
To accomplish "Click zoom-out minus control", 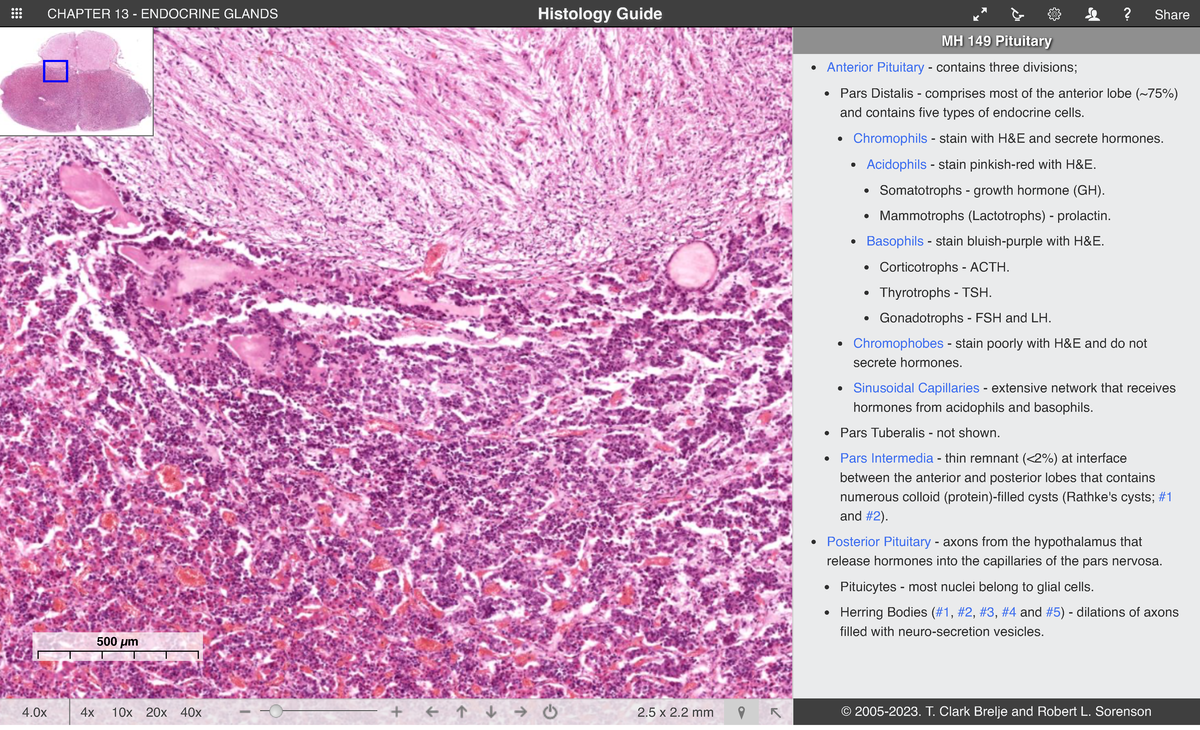I will 245,711.
